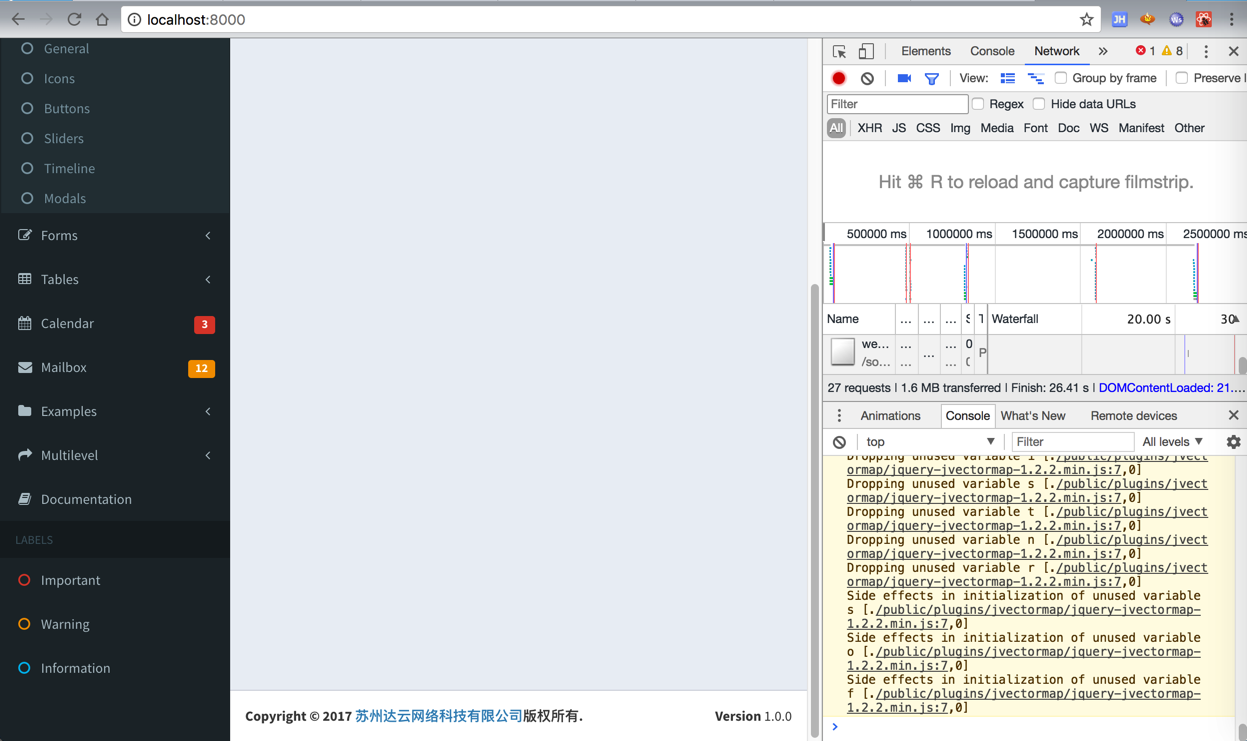1247x741 pixels.
Task: Filter requests by JS
Action: [x=899, y=128]
